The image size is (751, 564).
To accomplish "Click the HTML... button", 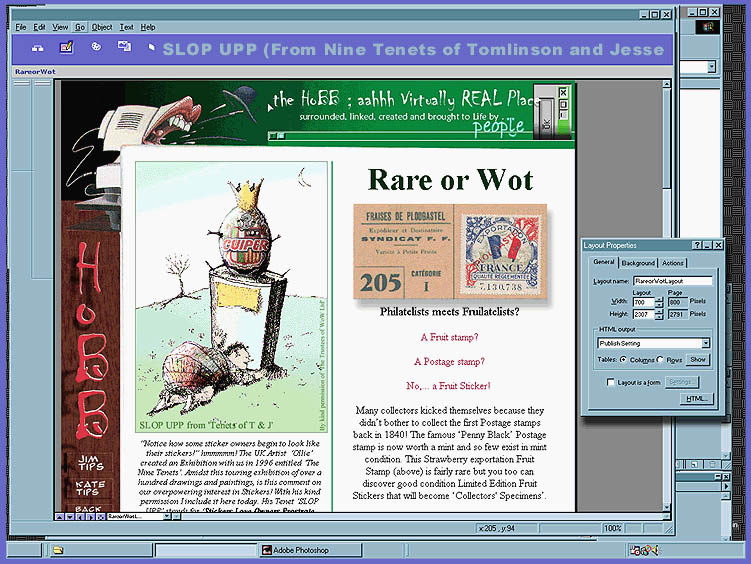I will [x=697, y=398].
